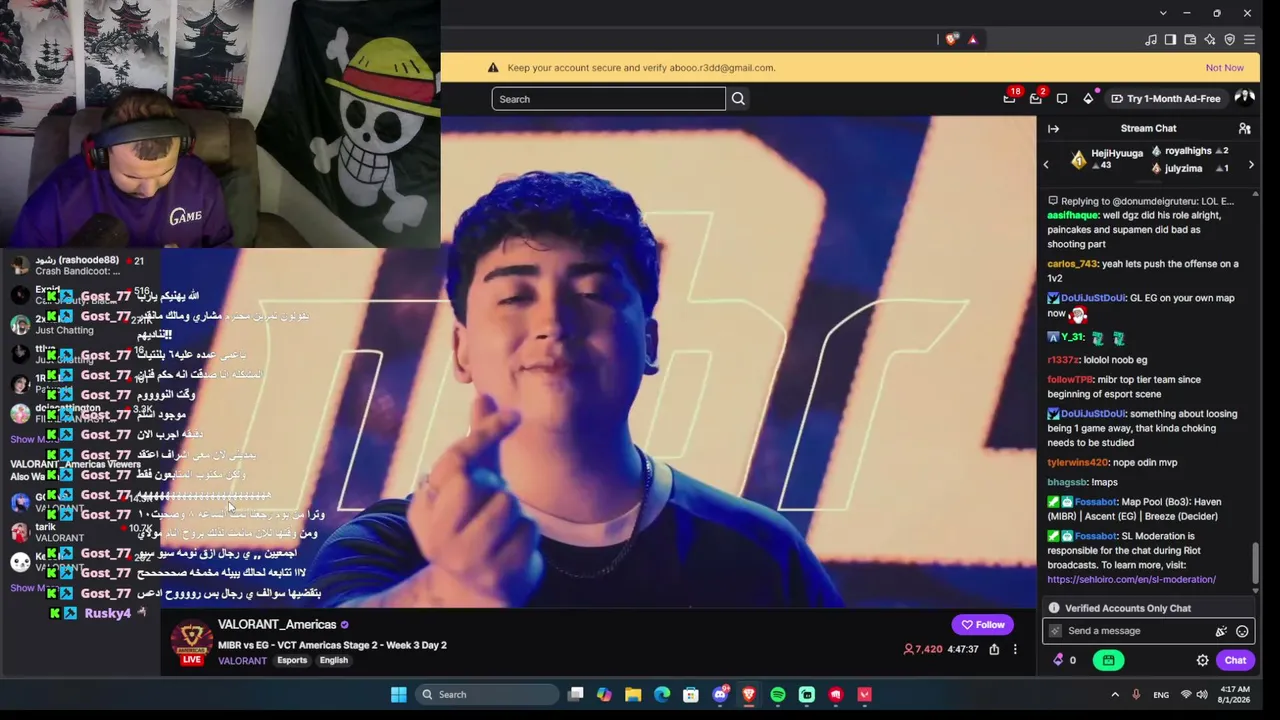Viewport: 1280px width, 720px height.
Task: Collapse the Stream Chat panel
Action: tap(1053, 129)
